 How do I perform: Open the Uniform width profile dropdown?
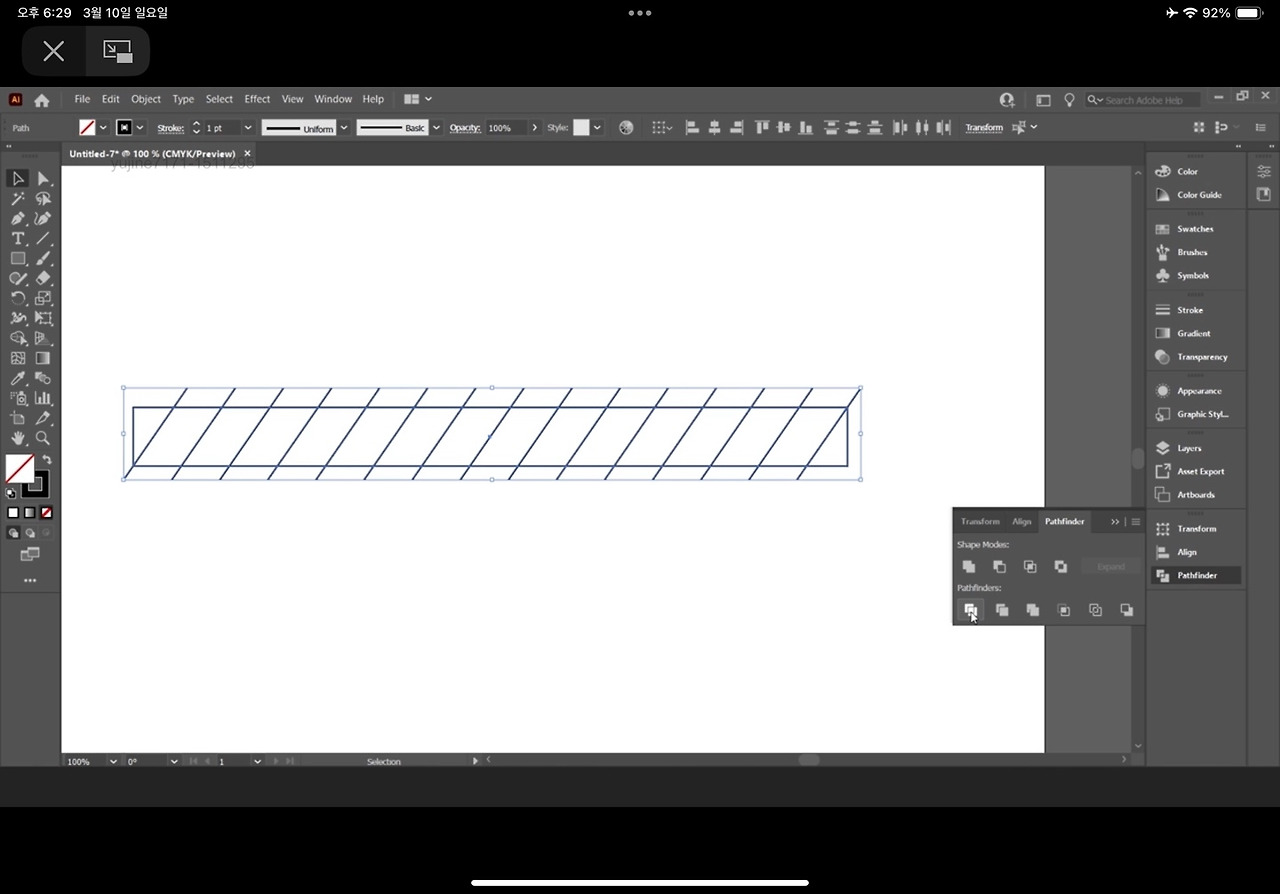click(344, 128)
